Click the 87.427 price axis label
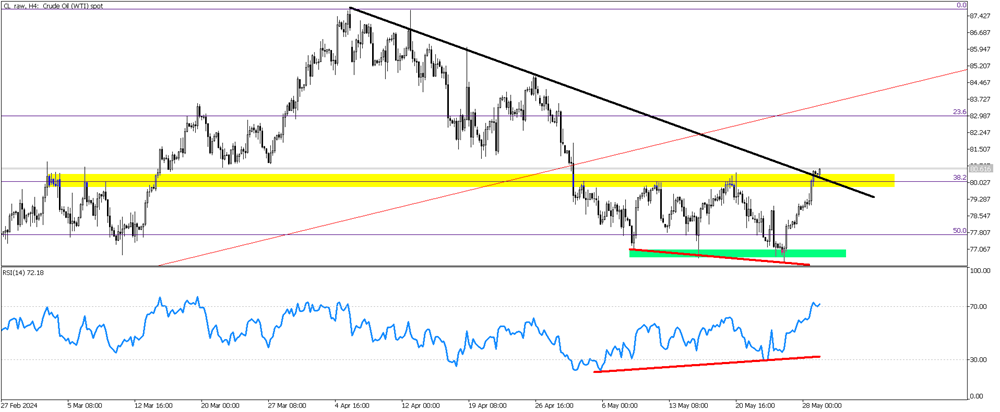The height and width of the screenshot is (412, 1000). 980,16
